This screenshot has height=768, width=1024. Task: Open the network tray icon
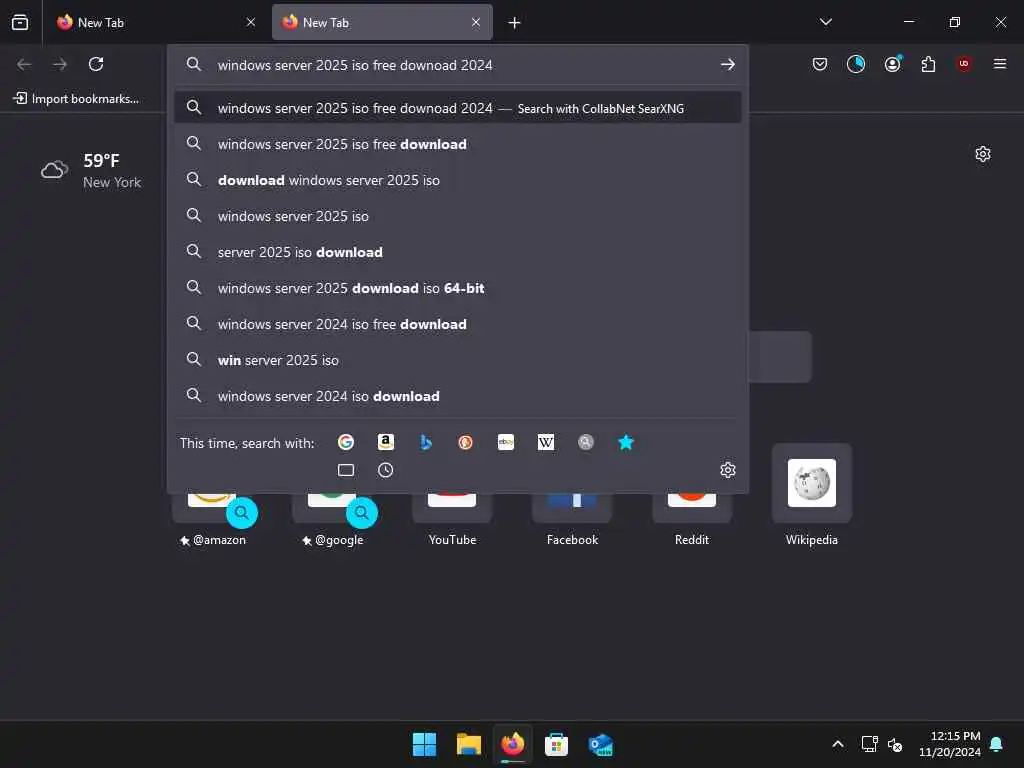coord(869,744)
